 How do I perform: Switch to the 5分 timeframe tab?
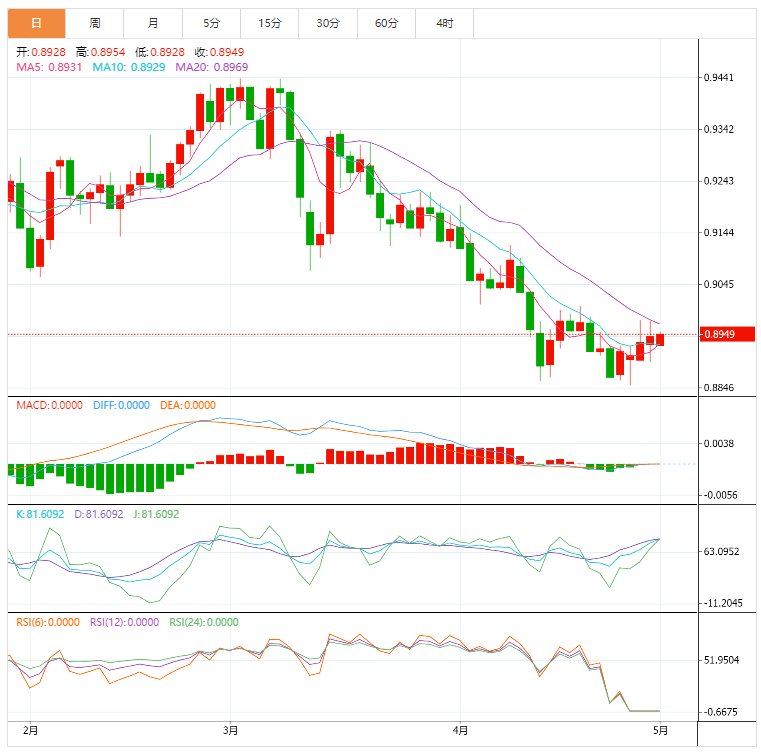point(211,23)
